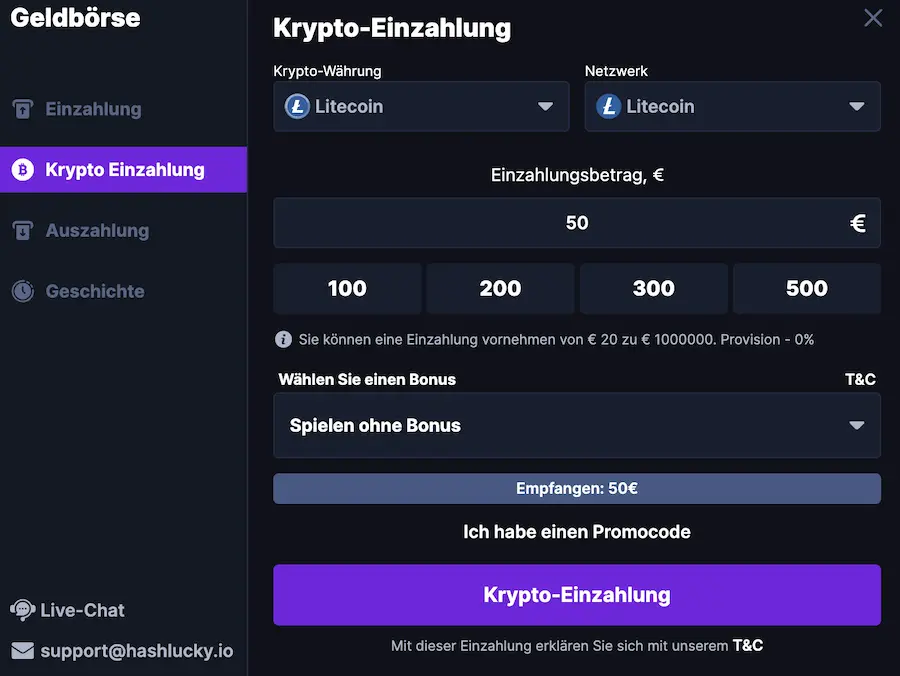Click the Empfangen: 50€ progress bar
The image size is (900, 676).
click(x=577, y=488)
